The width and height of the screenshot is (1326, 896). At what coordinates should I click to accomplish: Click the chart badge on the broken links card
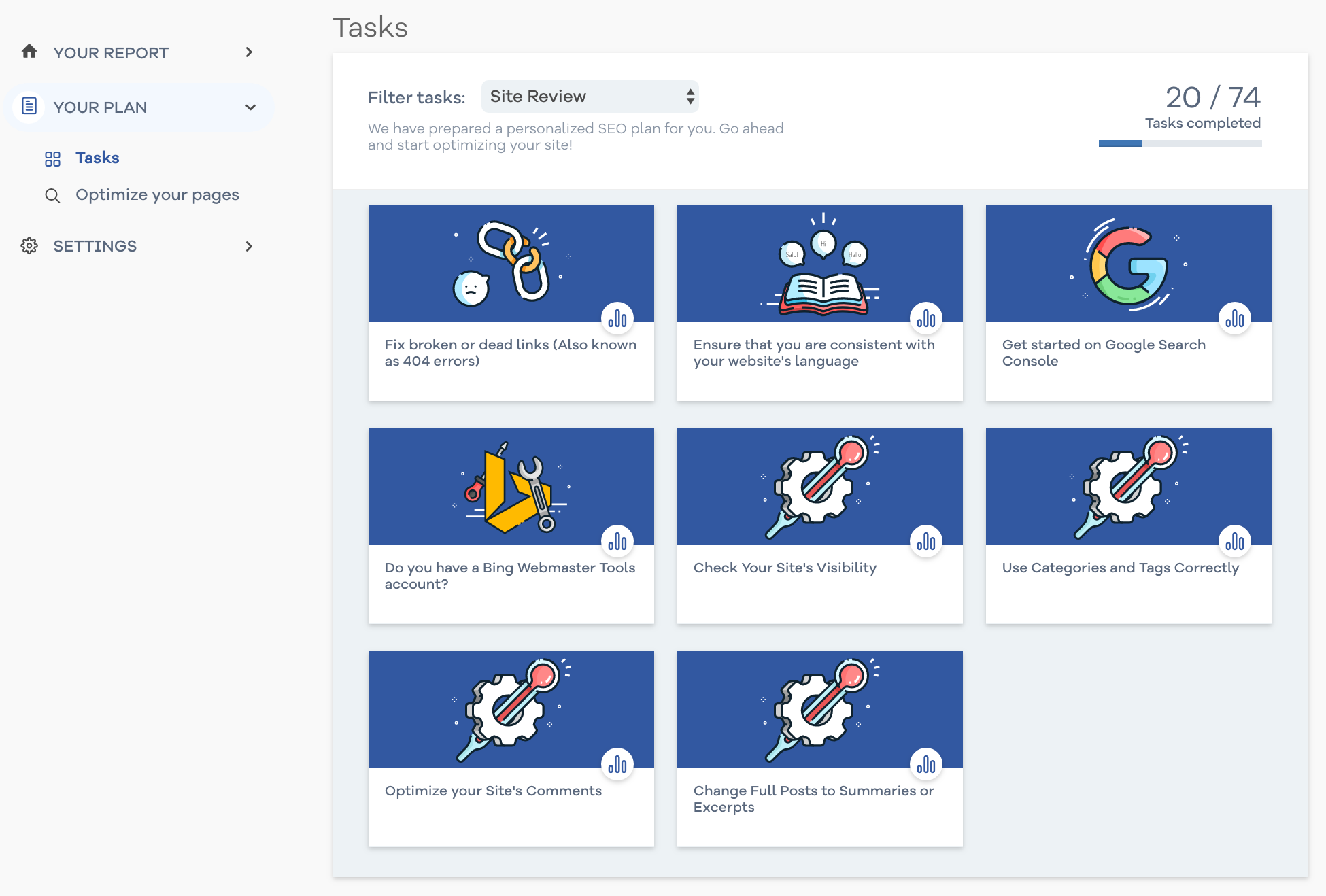pos(617,318)
